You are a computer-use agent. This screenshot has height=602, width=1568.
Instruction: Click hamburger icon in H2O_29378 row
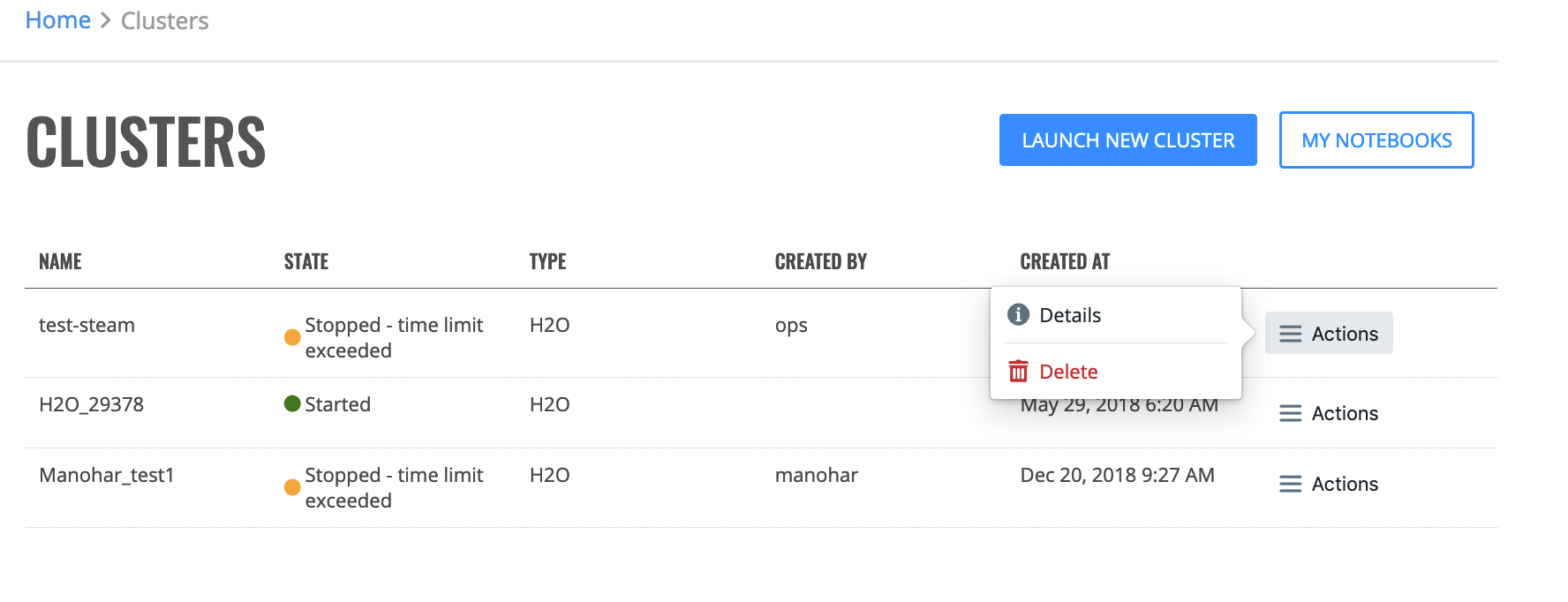[1290, 413]
